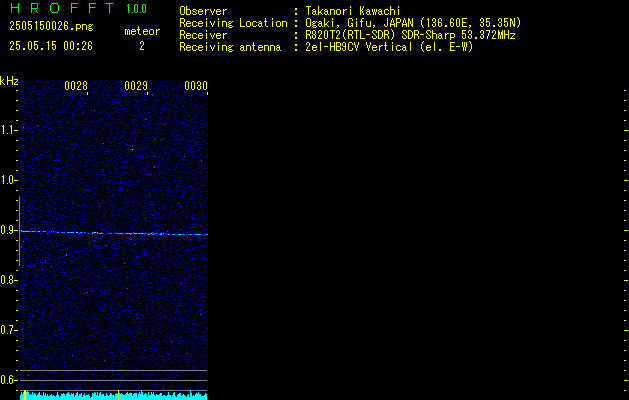Click the HROFFT title text
Image resolution: width=629 pixels, height=400 pixels.
62,8
